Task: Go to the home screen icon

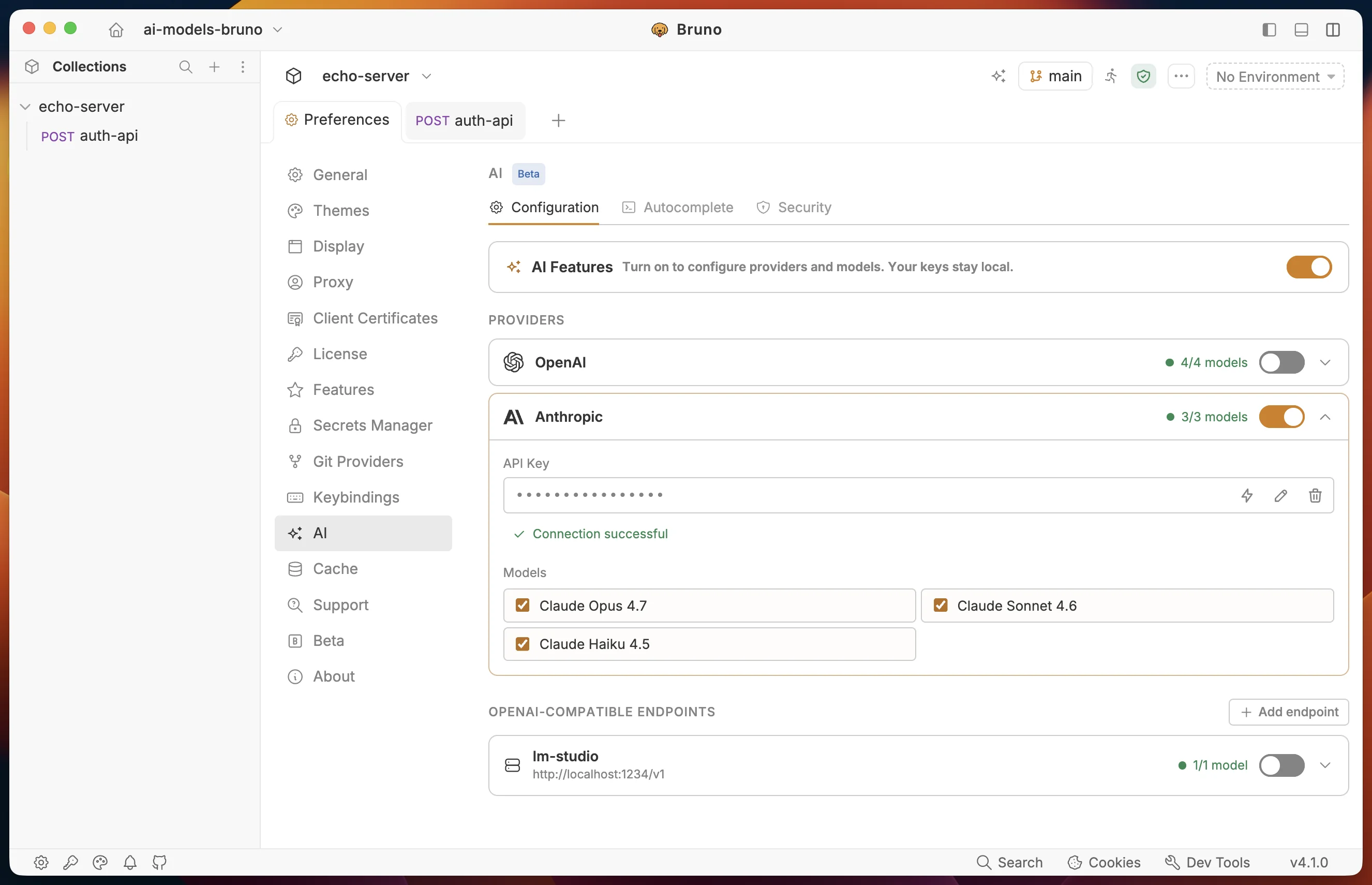Action: coord(116,30)
